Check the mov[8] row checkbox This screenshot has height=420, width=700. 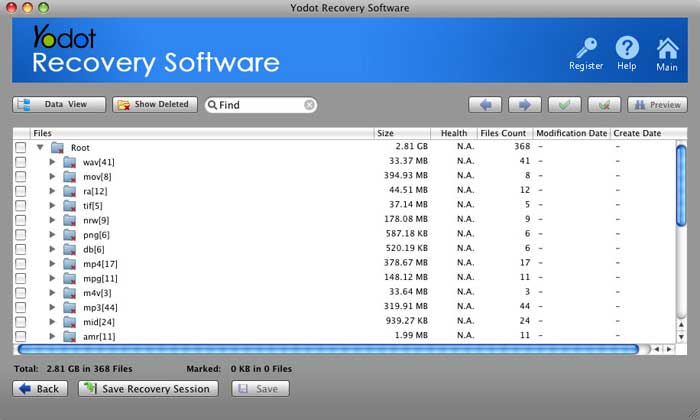[x=21, y=177]
